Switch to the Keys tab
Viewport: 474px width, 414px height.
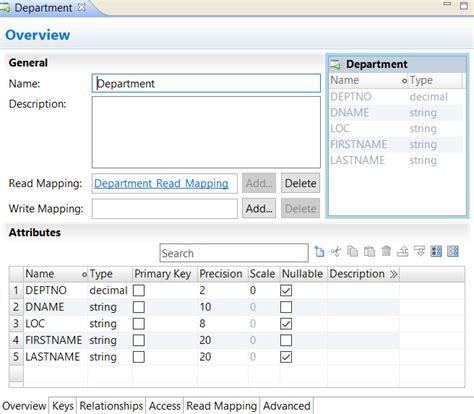63,406
